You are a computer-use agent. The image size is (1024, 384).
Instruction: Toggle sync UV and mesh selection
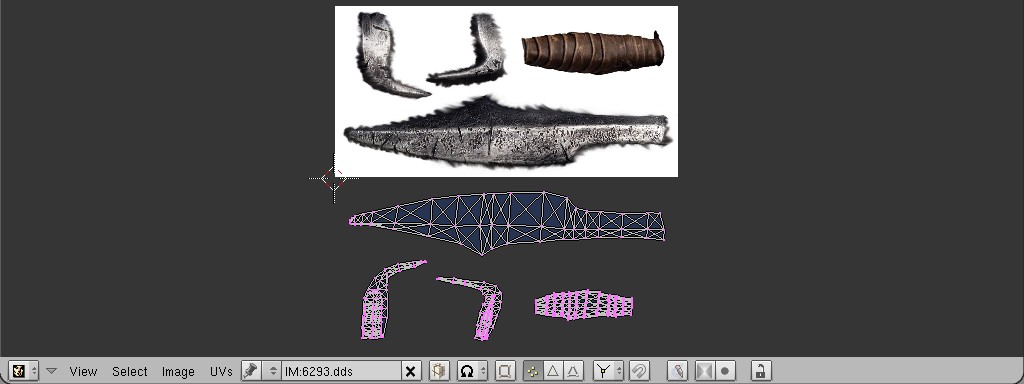click(x=504, y=371)
